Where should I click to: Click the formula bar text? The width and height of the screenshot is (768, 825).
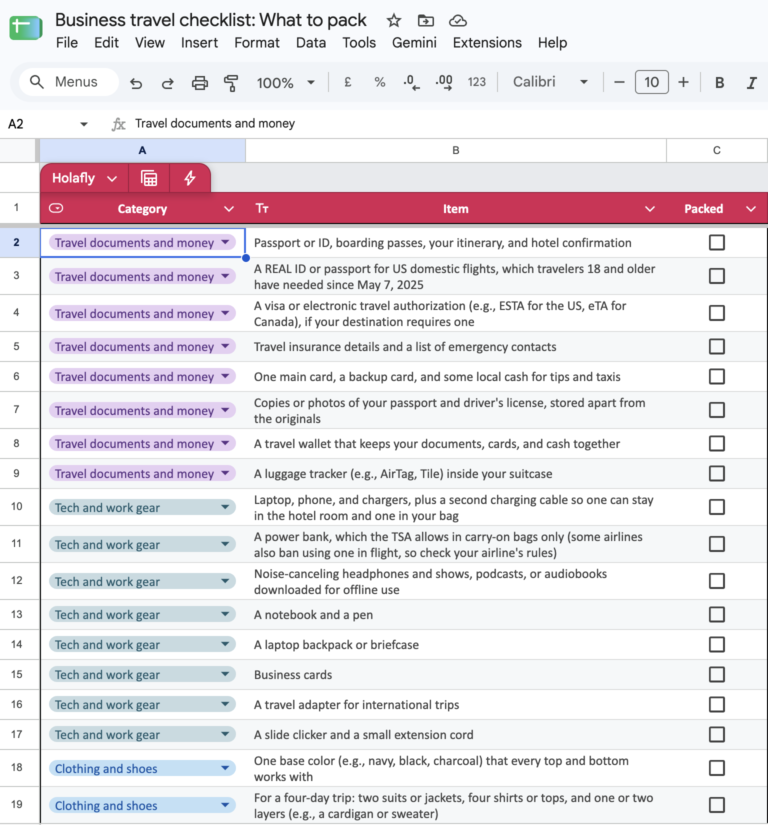pos(215,124)
